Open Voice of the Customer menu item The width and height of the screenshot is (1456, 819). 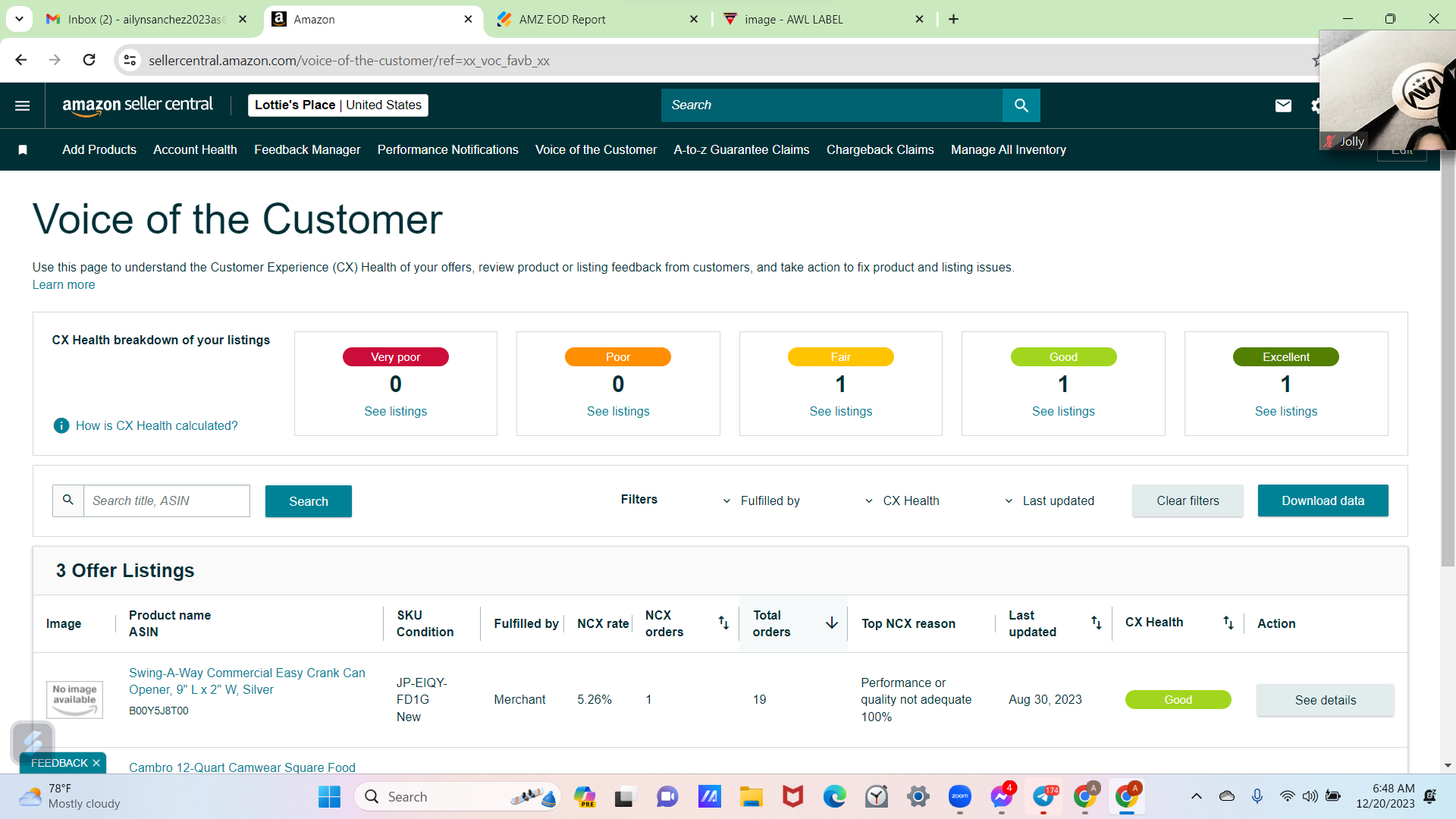pyautogui.click(x=596, y=150)
